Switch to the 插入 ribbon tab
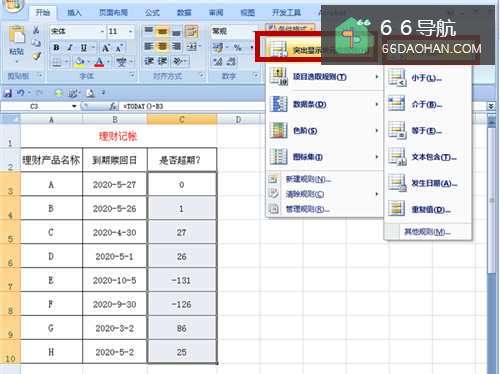This screenshot has height=374, width=500. click(x=74, y=13)
